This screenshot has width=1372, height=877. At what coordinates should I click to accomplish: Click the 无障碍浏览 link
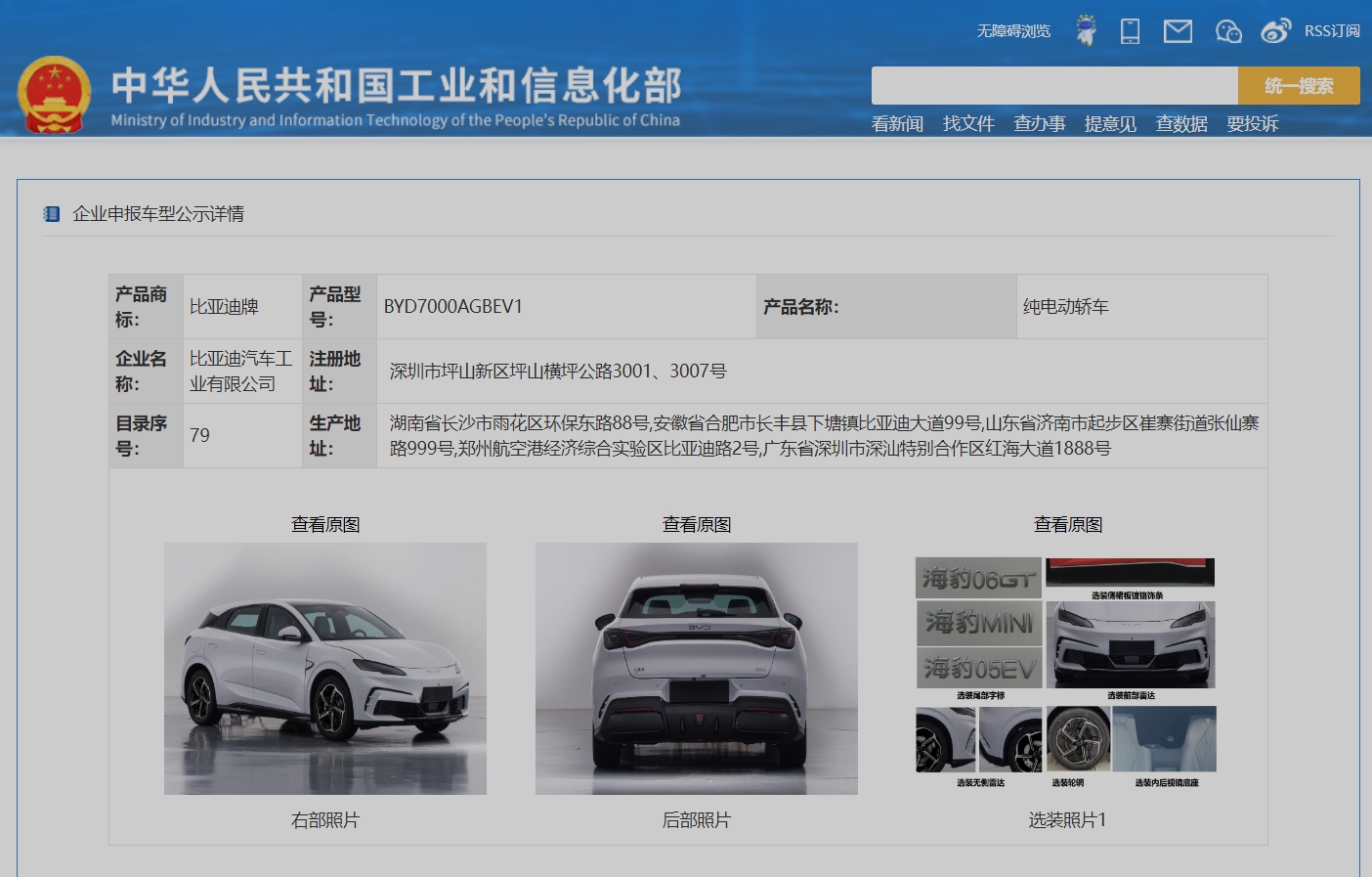click(x=1013, y=31)
